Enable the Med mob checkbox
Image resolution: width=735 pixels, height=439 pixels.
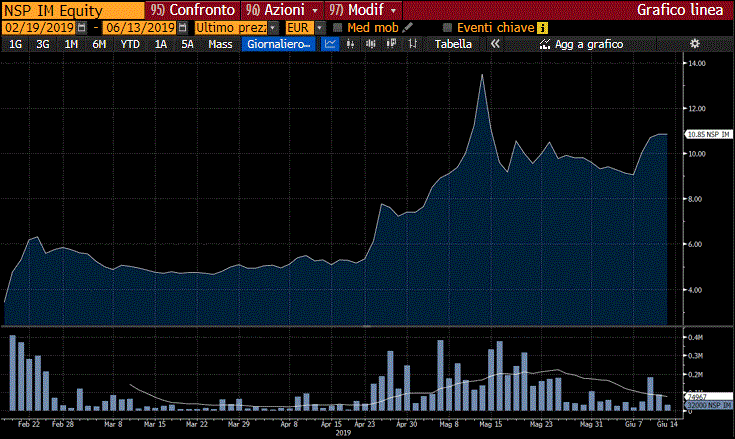click(337, 28)
